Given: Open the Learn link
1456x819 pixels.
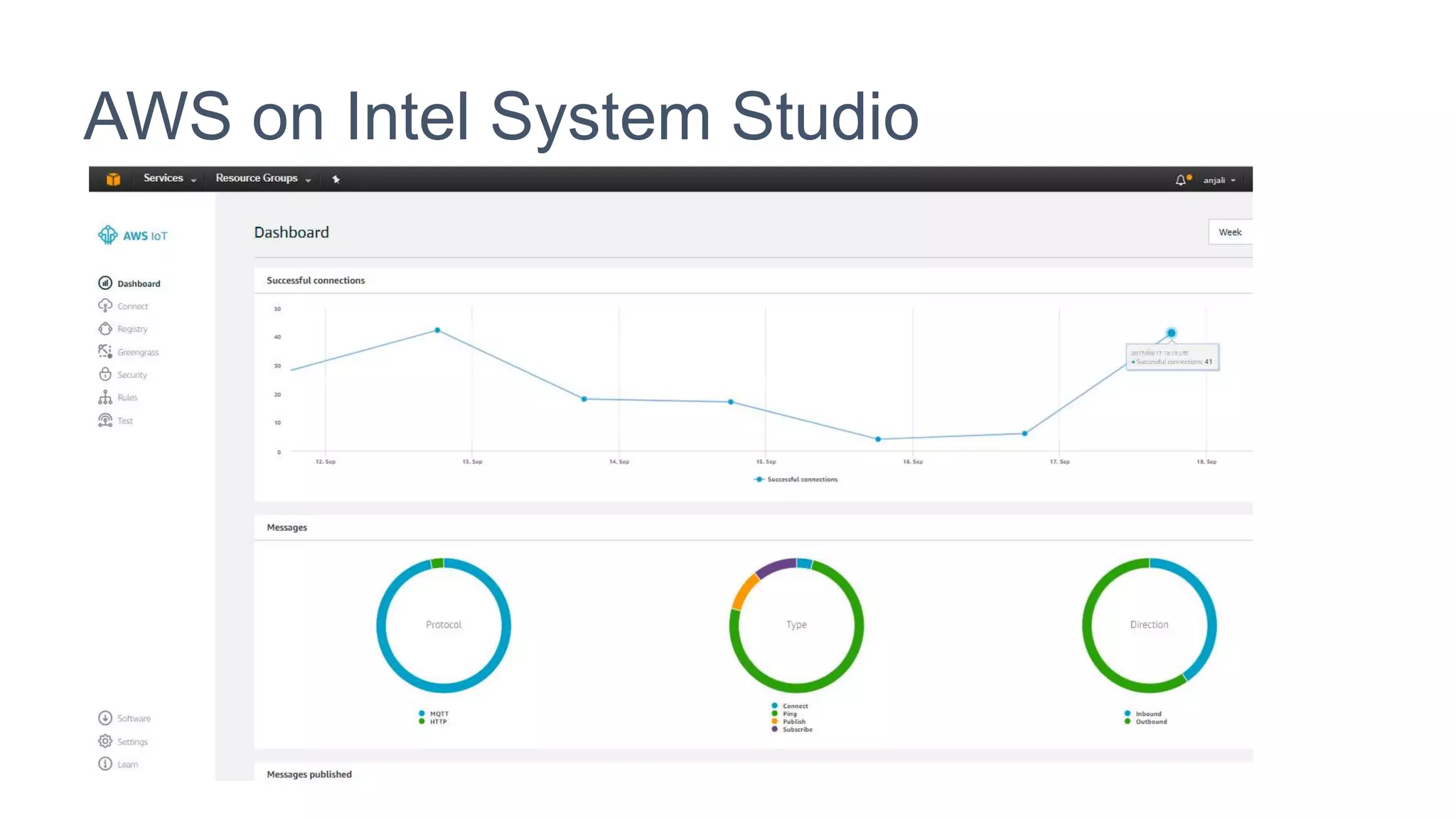Looking at the screenshot, I should click(x=128, y=765).
